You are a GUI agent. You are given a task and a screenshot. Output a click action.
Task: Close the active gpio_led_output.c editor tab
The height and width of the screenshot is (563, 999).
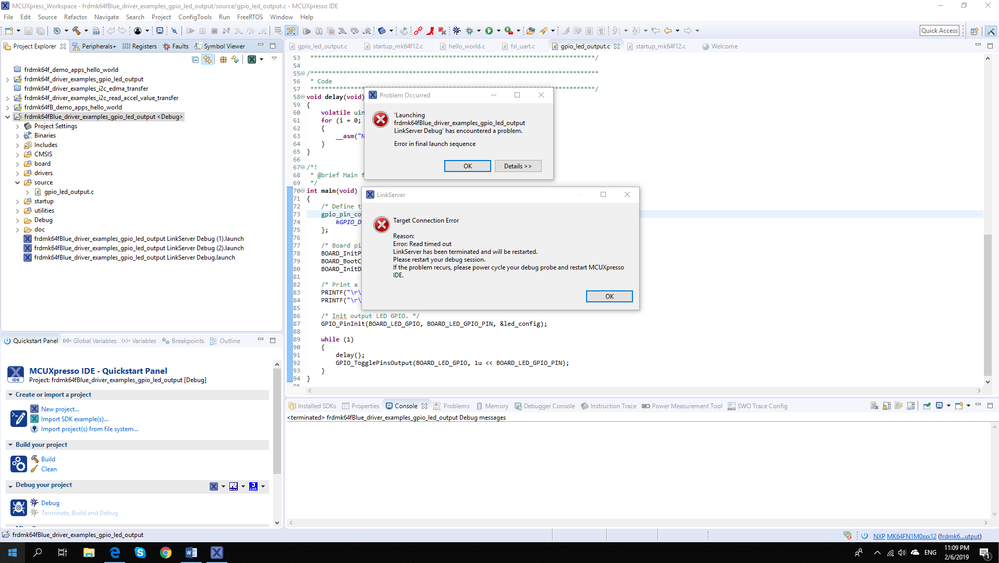click(x=617, y=46)
